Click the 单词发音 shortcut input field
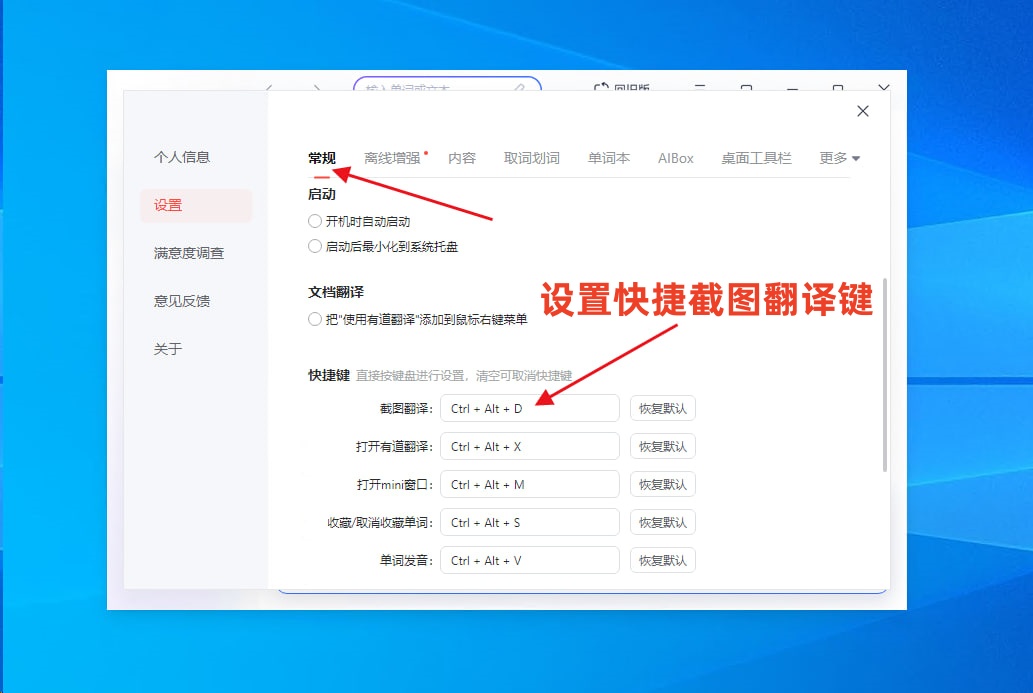The image size is (1033, 693). click(x=529, y=561)
